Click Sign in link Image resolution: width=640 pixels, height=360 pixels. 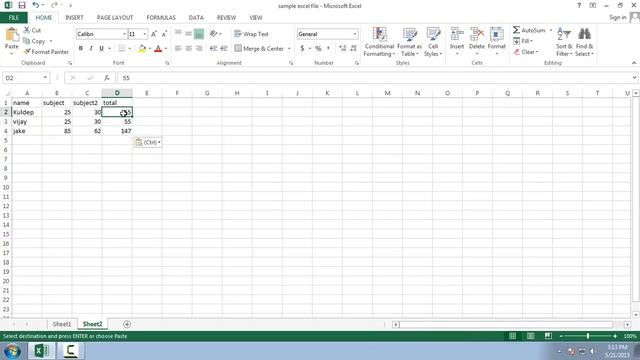coord(617,18)
